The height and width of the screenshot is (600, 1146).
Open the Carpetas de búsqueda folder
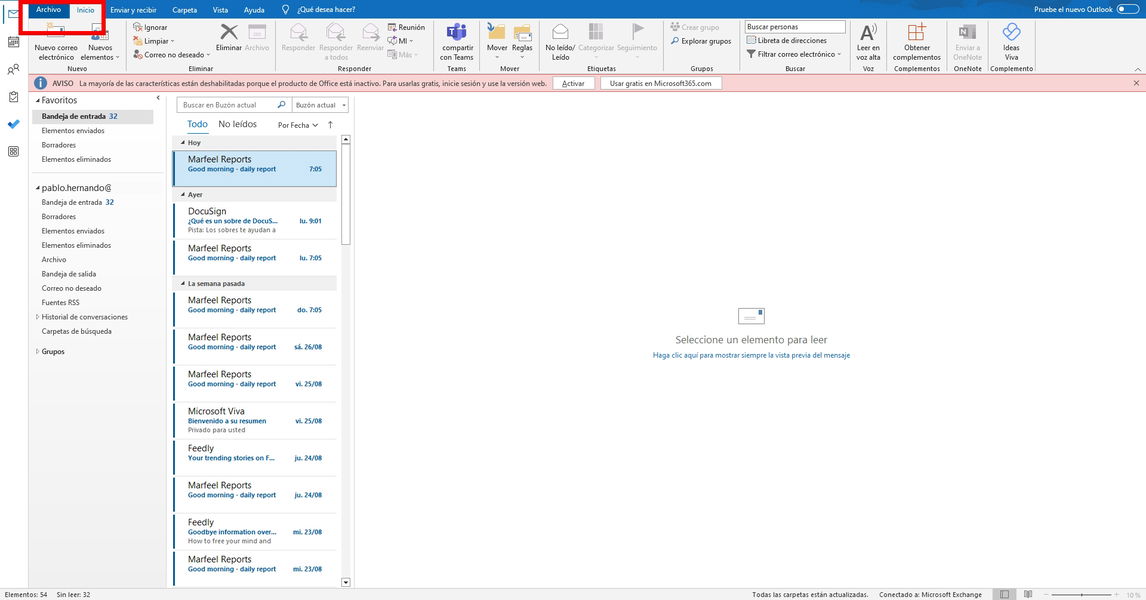tap(76, 331)
